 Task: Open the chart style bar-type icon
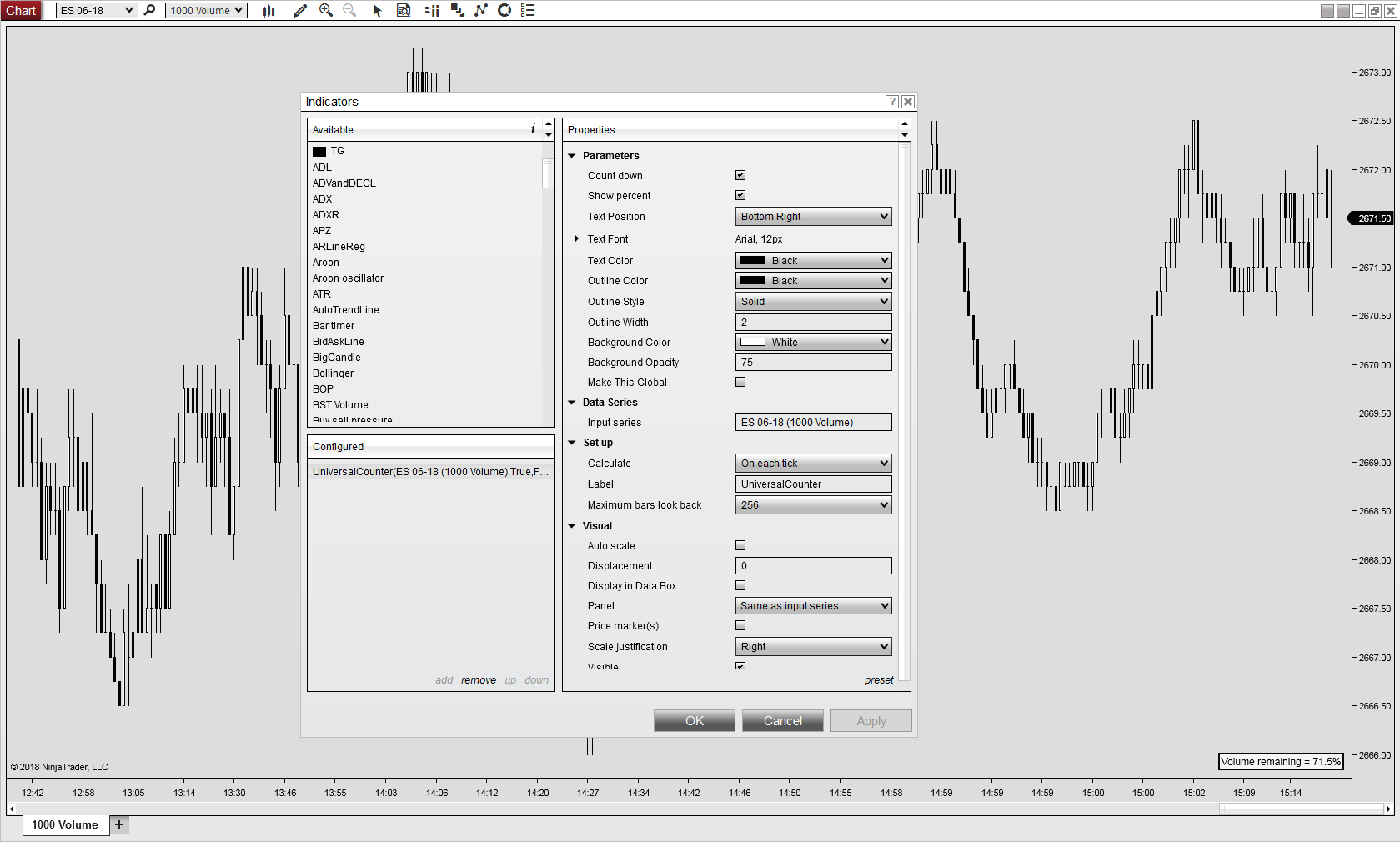point(268,10)
